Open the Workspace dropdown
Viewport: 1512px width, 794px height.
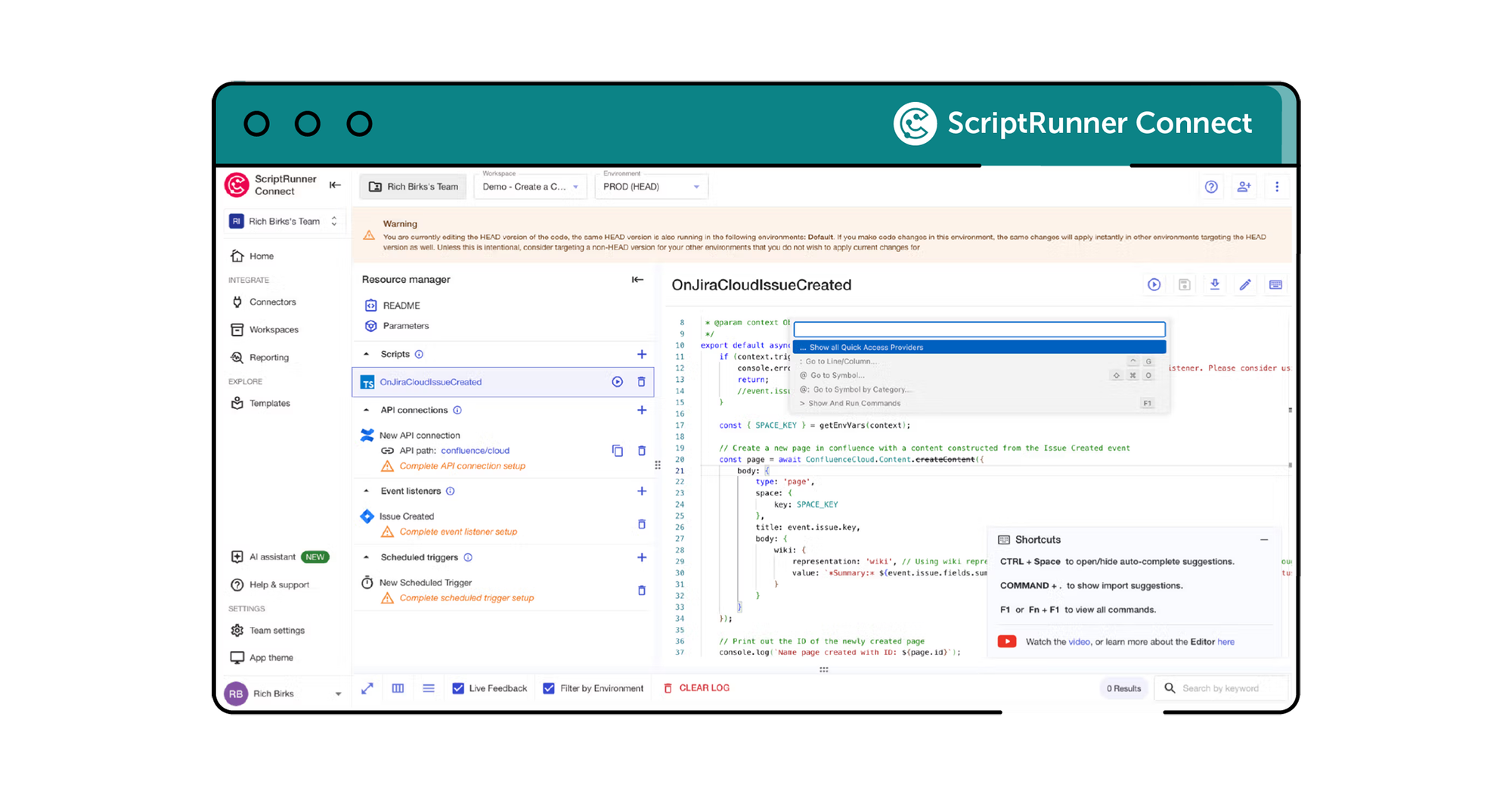(x=530, y=187)
